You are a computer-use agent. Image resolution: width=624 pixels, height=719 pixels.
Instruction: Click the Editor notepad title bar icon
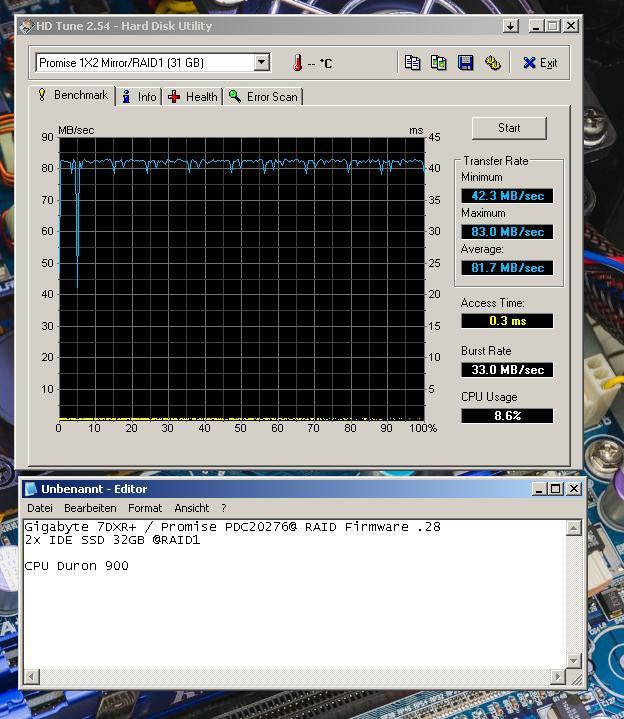click(x=31, y=489)
